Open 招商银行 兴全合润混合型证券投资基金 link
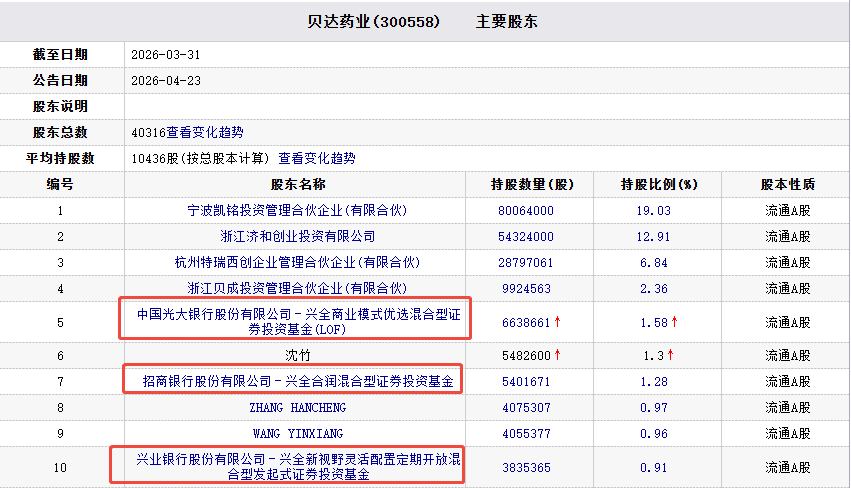This screenshot has height=488, width=851. [x=297, y=381]
